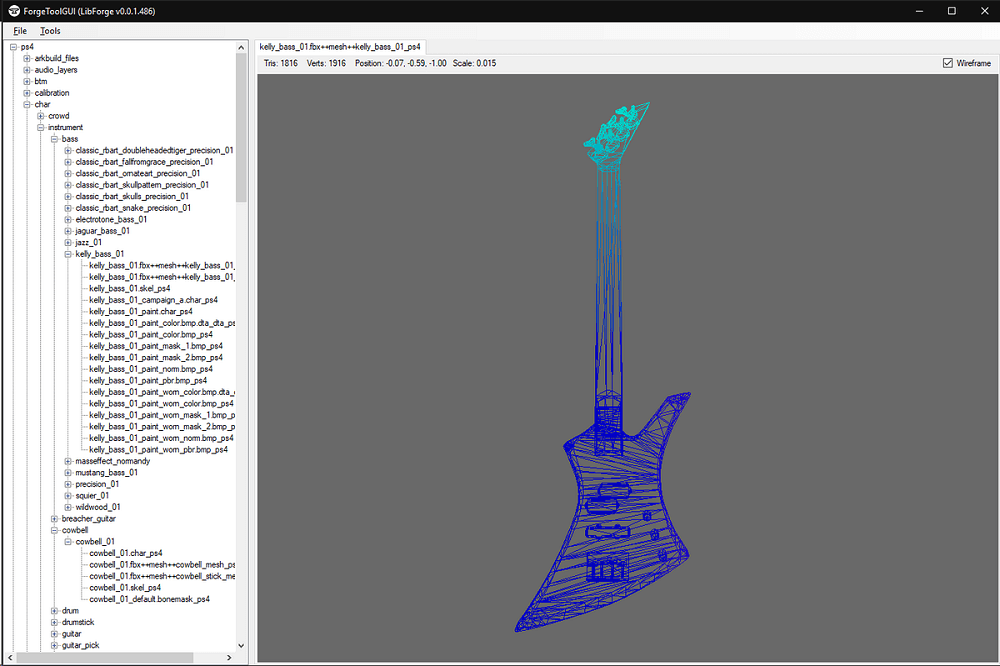Expand the masseffect_normandy bass node
1000x666 pixels.
[x=68, y=461]
